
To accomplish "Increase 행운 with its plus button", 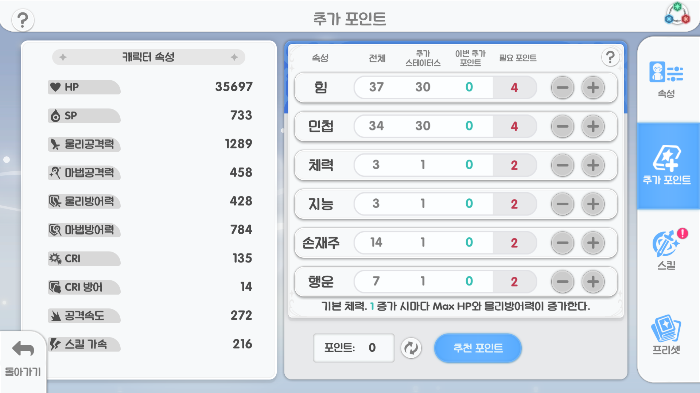I will 593,282.
